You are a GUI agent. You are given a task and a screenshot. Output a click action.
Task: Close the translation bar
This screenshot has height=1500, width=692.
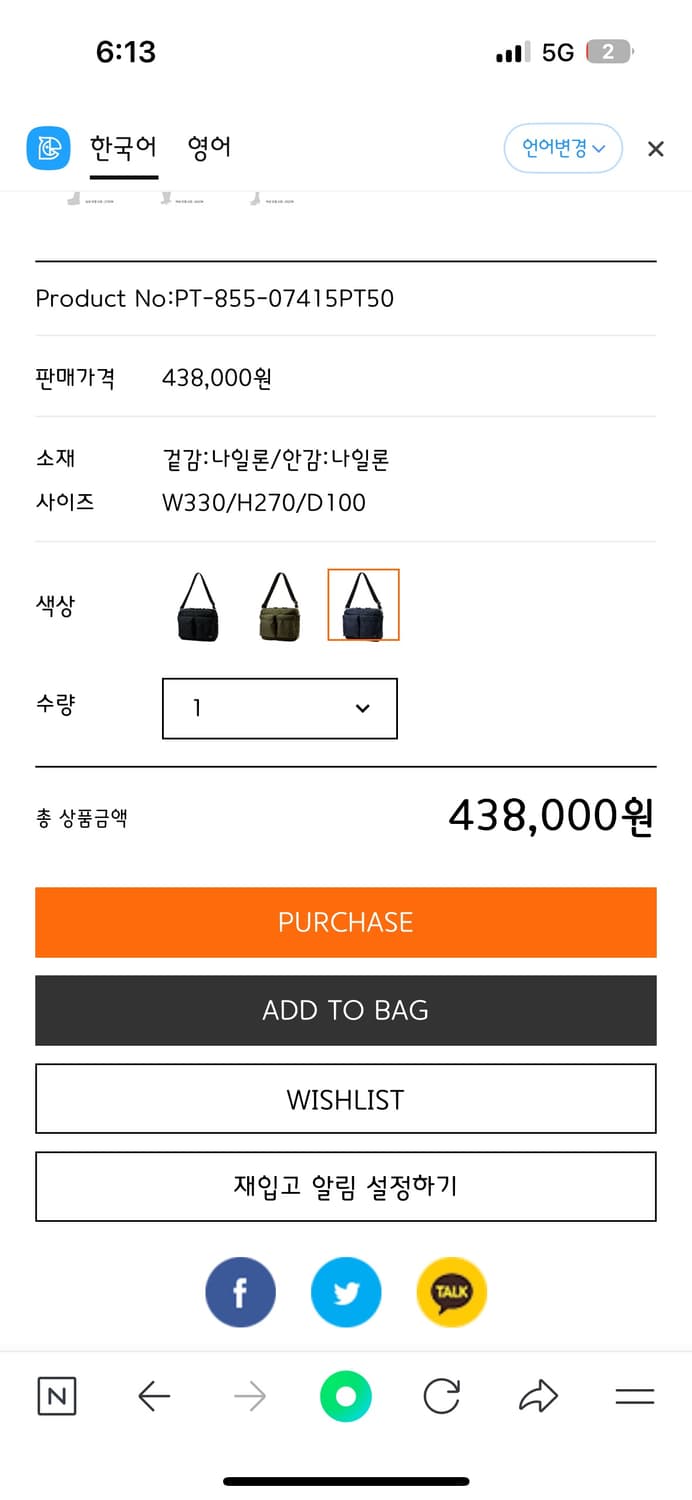[656, 149]
